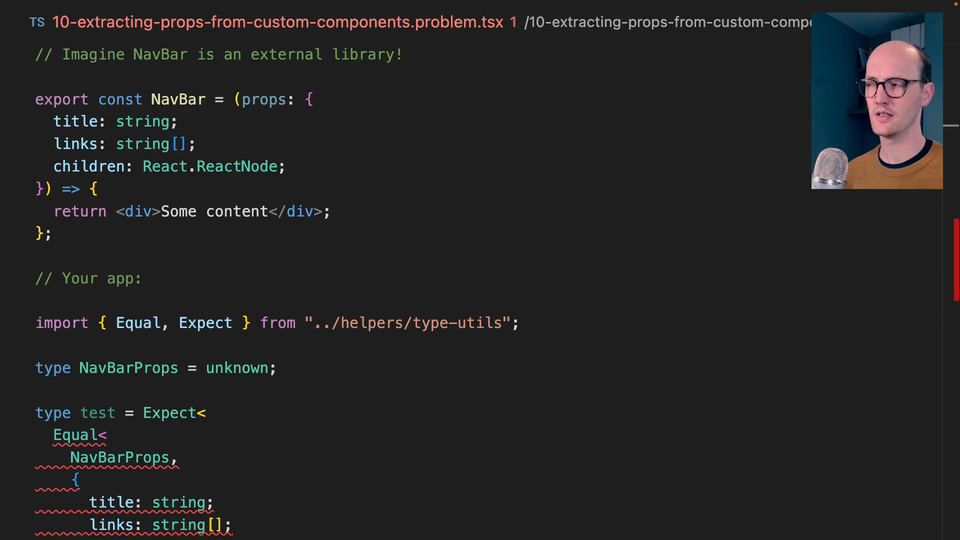Image resolution: width=960 pixels, height=540 pixels.
Task: Click the 'Imagine NavBar is an external library' comment
Action: click(x=219, y=54)
